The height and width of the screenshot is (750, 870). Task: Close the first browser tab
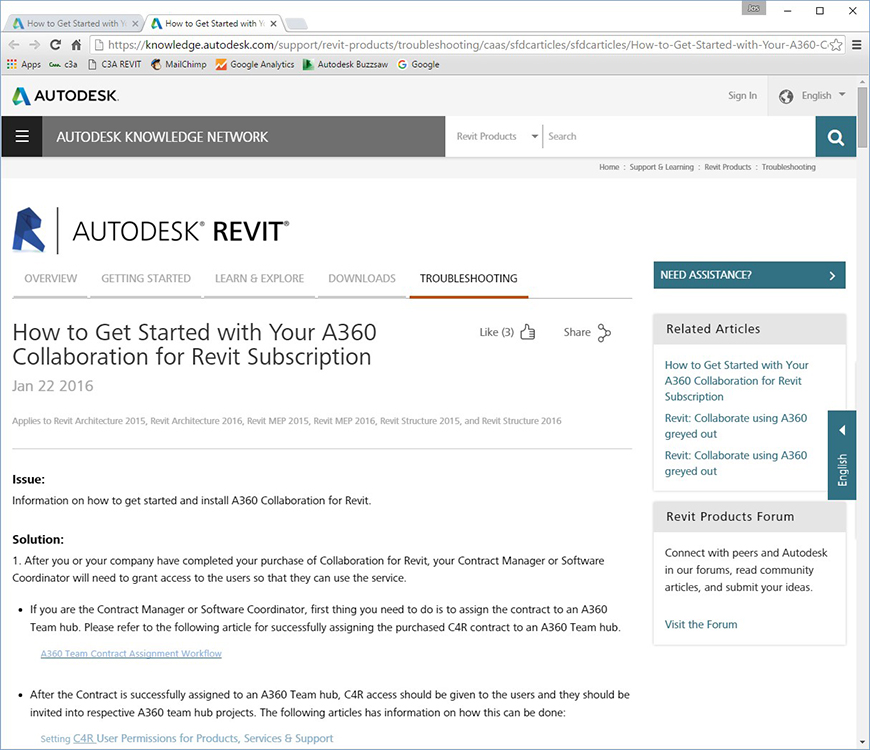click(x=135, y=24)
